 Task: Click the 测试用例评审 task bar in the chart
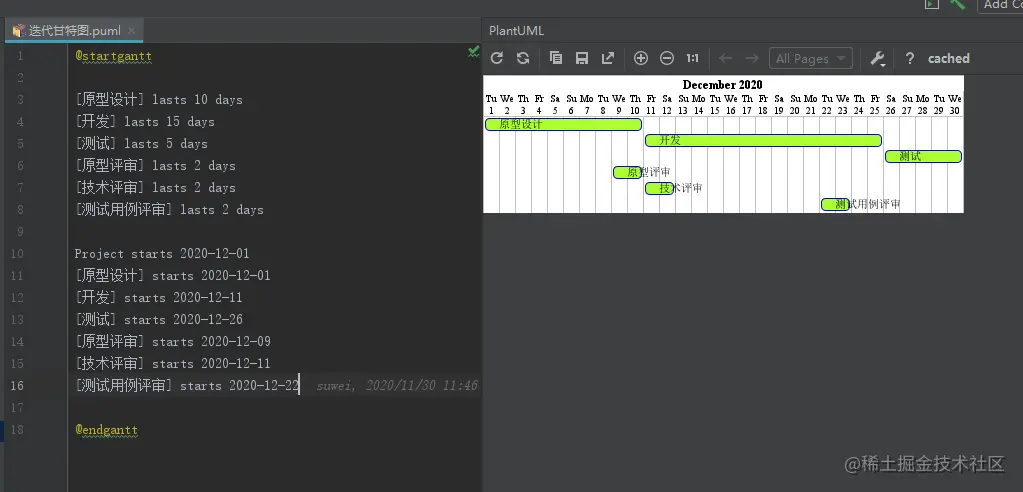[x=835, y=204]
